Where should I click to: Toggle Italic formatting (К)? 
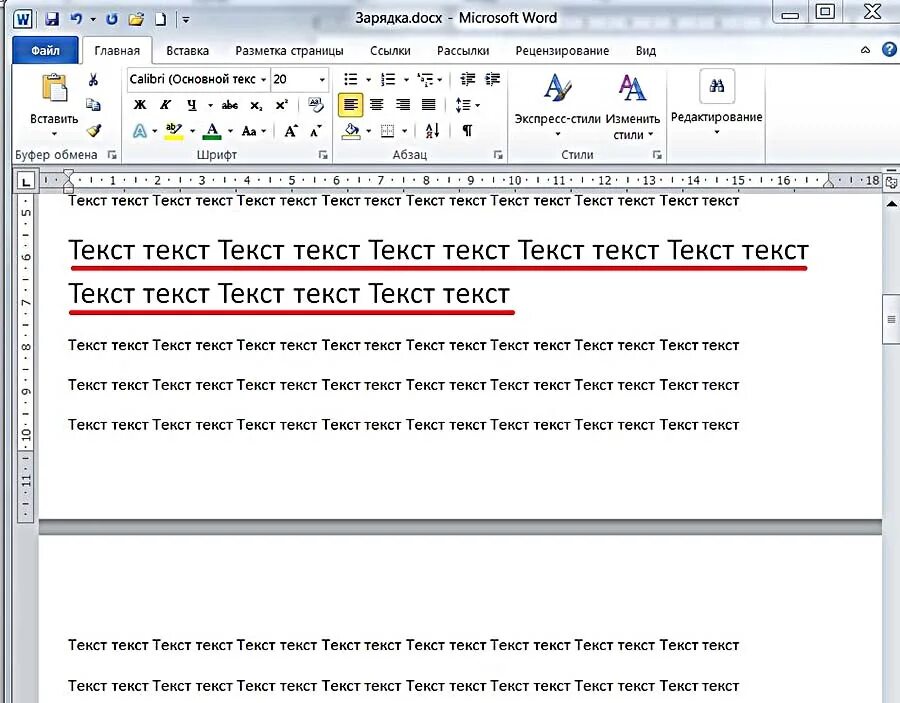click(x=165, y=104)
